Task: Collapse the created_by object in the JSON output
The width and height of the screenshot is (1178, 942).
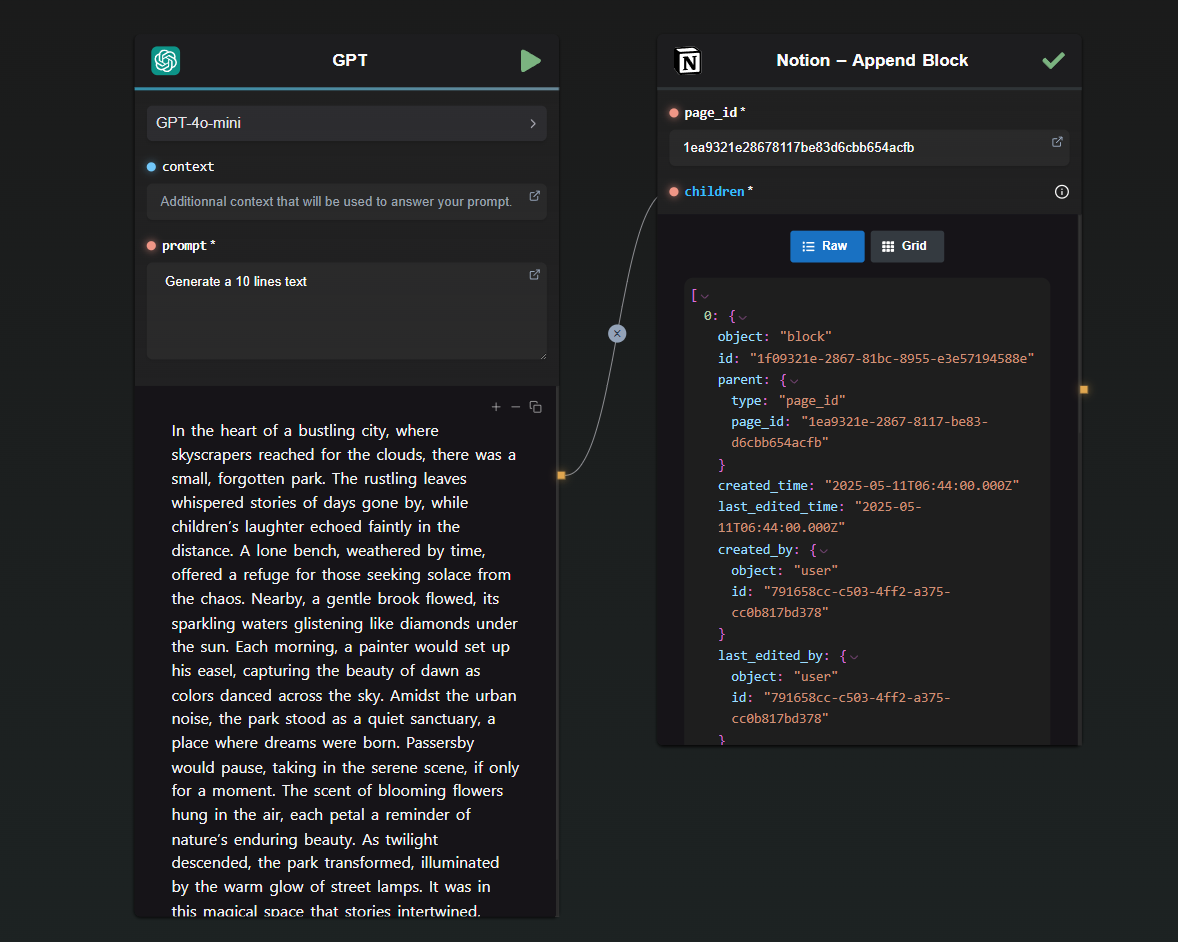Action: tap(823, 551)
